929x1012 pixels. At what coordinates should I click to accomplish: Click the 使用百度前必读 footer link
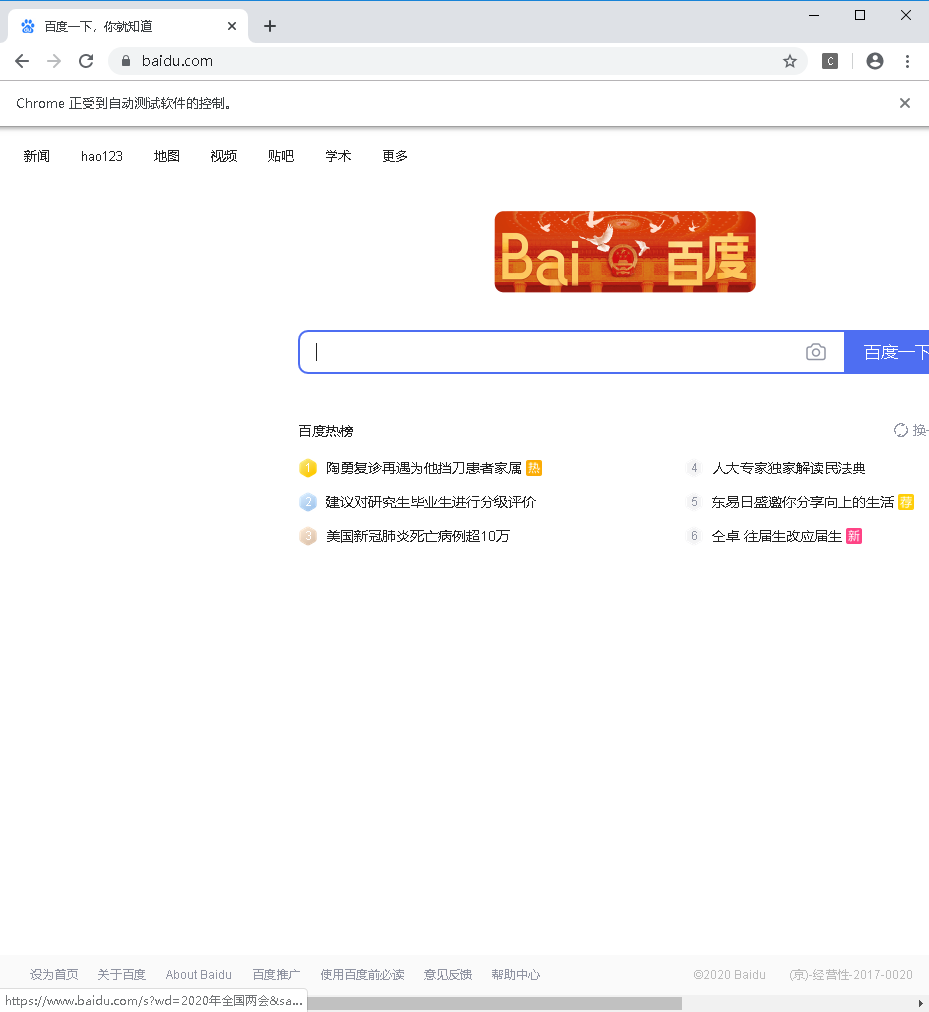pyautogui.click(x=362, y=975)
